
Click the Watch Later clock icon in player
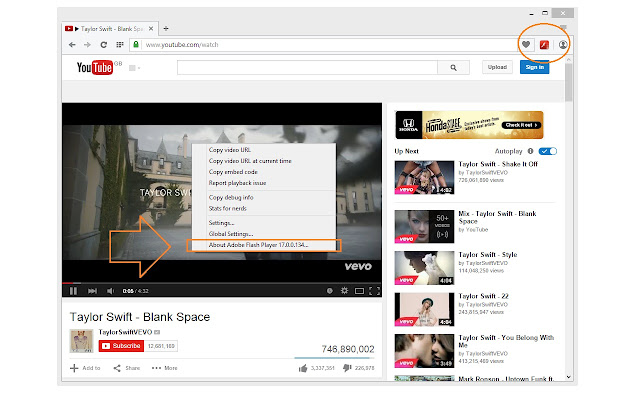click(x=330, y=291)
